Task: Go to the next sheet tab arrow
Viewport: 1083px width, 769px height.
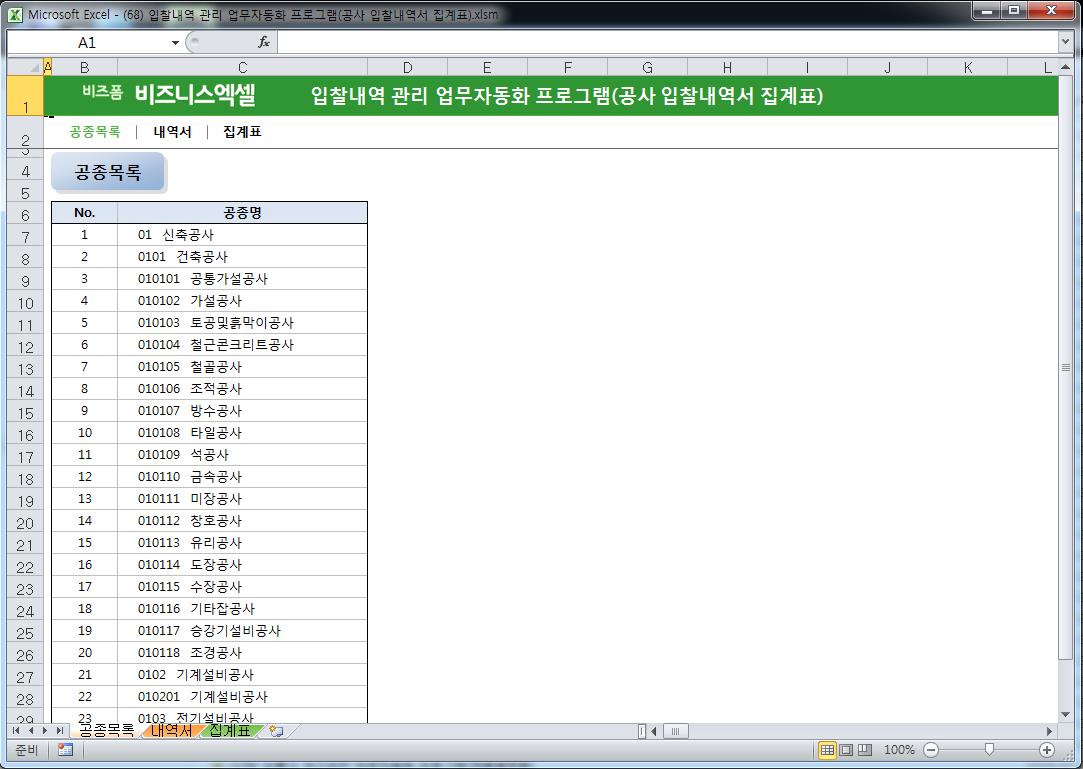Action: 45,730
